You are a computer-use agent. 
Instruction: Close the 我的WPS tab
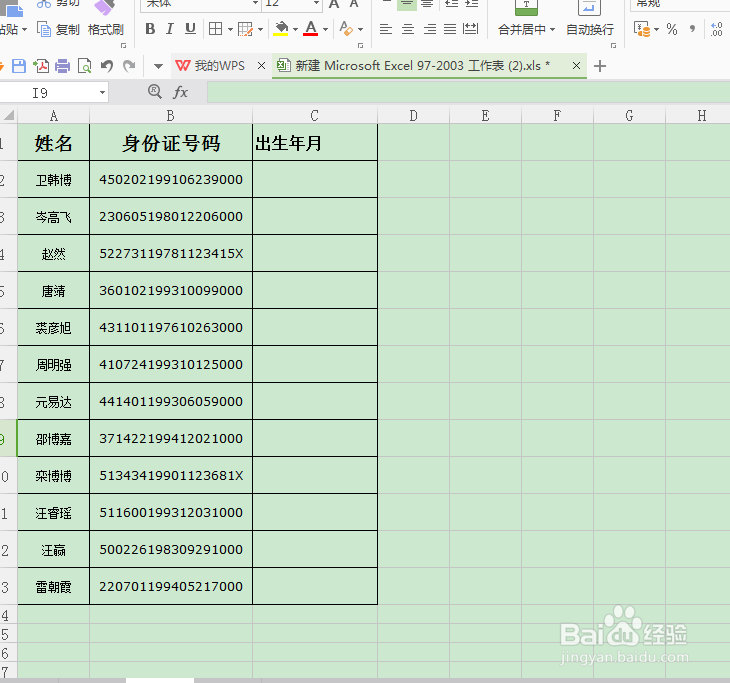(x=262, y=66)
